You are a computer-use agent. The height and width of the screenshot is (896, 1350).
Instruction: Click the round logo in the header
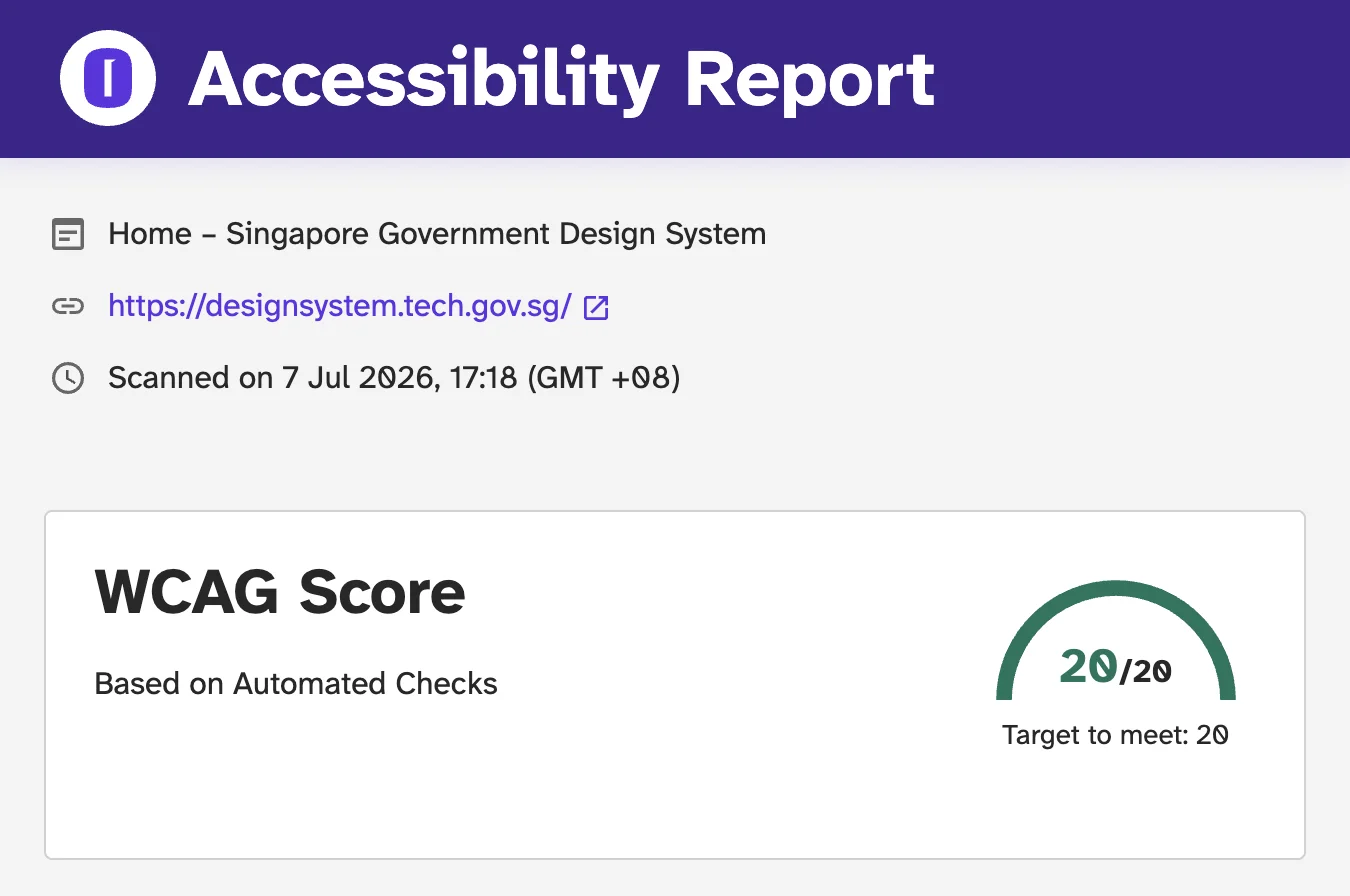click(108, 78)
